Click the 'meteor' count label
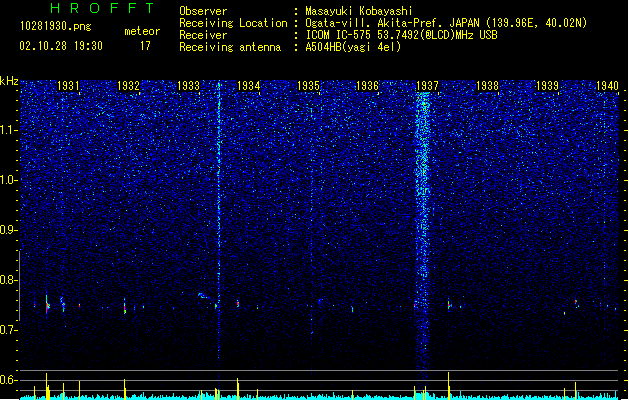Screen dimensions: 629x400 tap(142, 31)
